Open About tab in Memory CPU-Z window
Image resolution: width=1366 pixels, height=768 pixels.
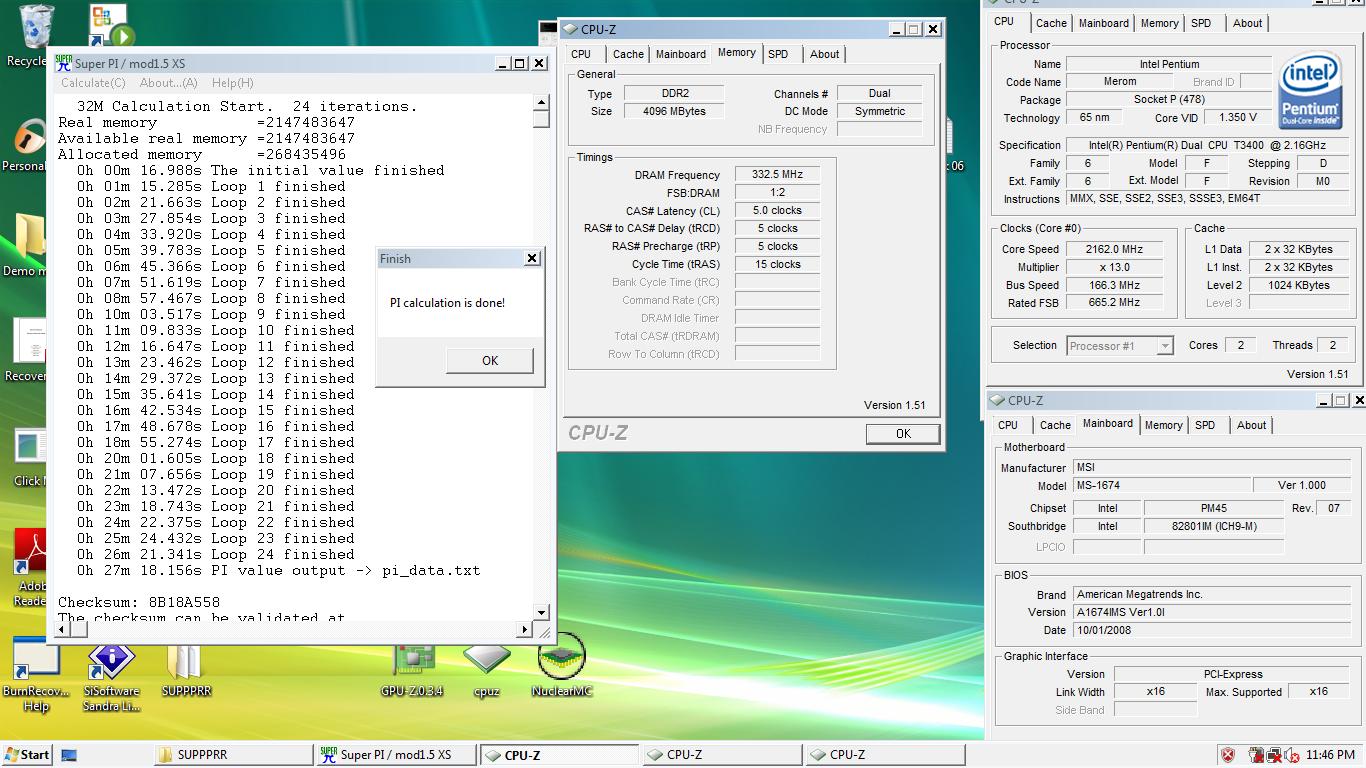tap(824, 54)
